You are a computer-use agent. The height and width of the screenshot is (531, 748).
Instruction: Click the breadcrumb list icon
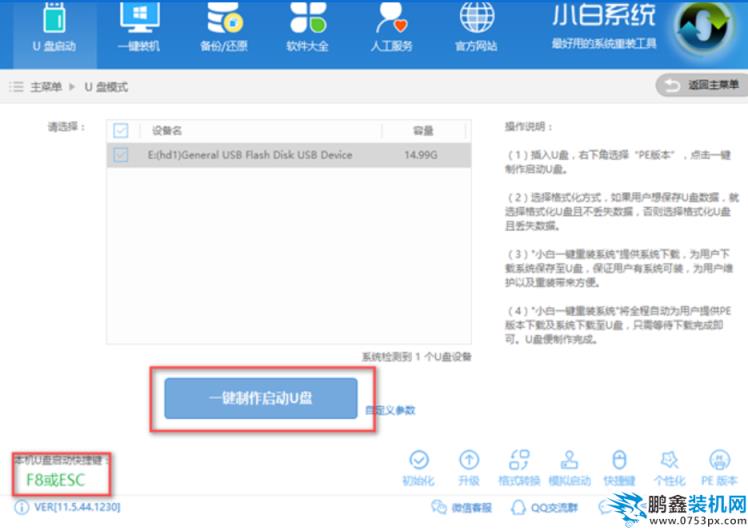[x=16, y=87]
